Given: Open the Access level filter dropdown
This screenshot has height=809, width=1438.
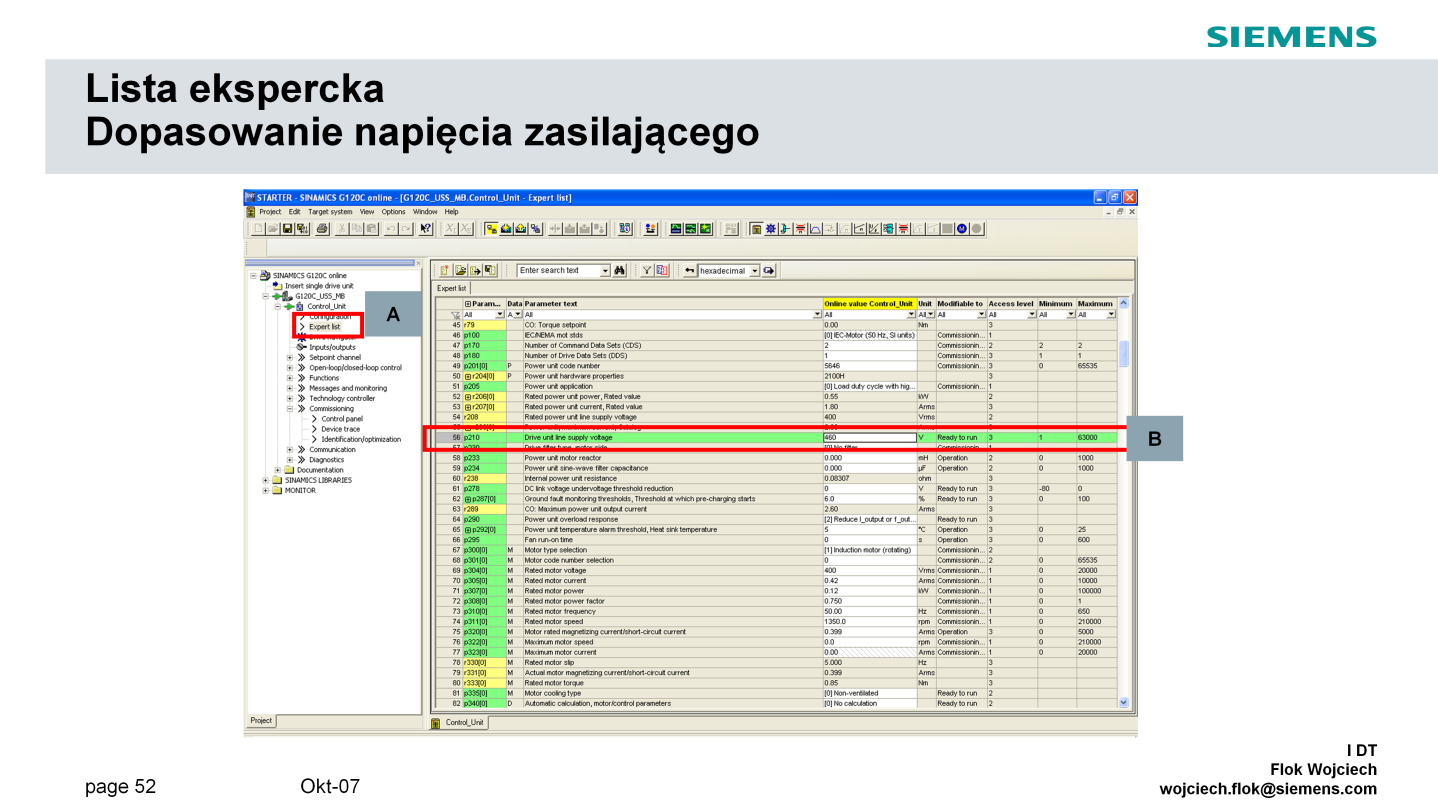Looking at the screenshot, I should [x=1032, y=314].
